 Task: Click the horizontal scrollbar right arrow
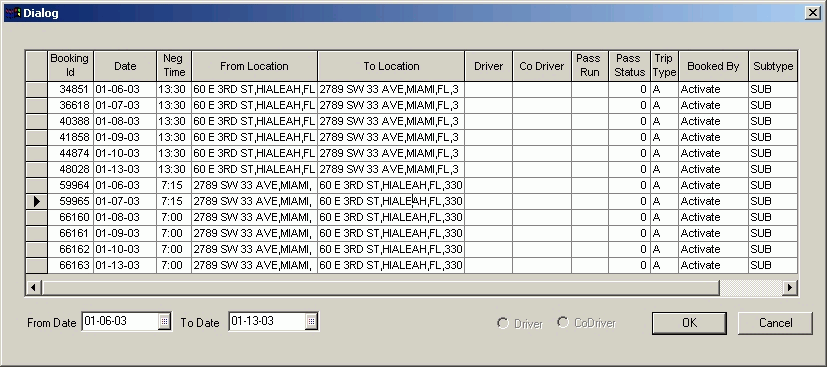click(790, 287)
